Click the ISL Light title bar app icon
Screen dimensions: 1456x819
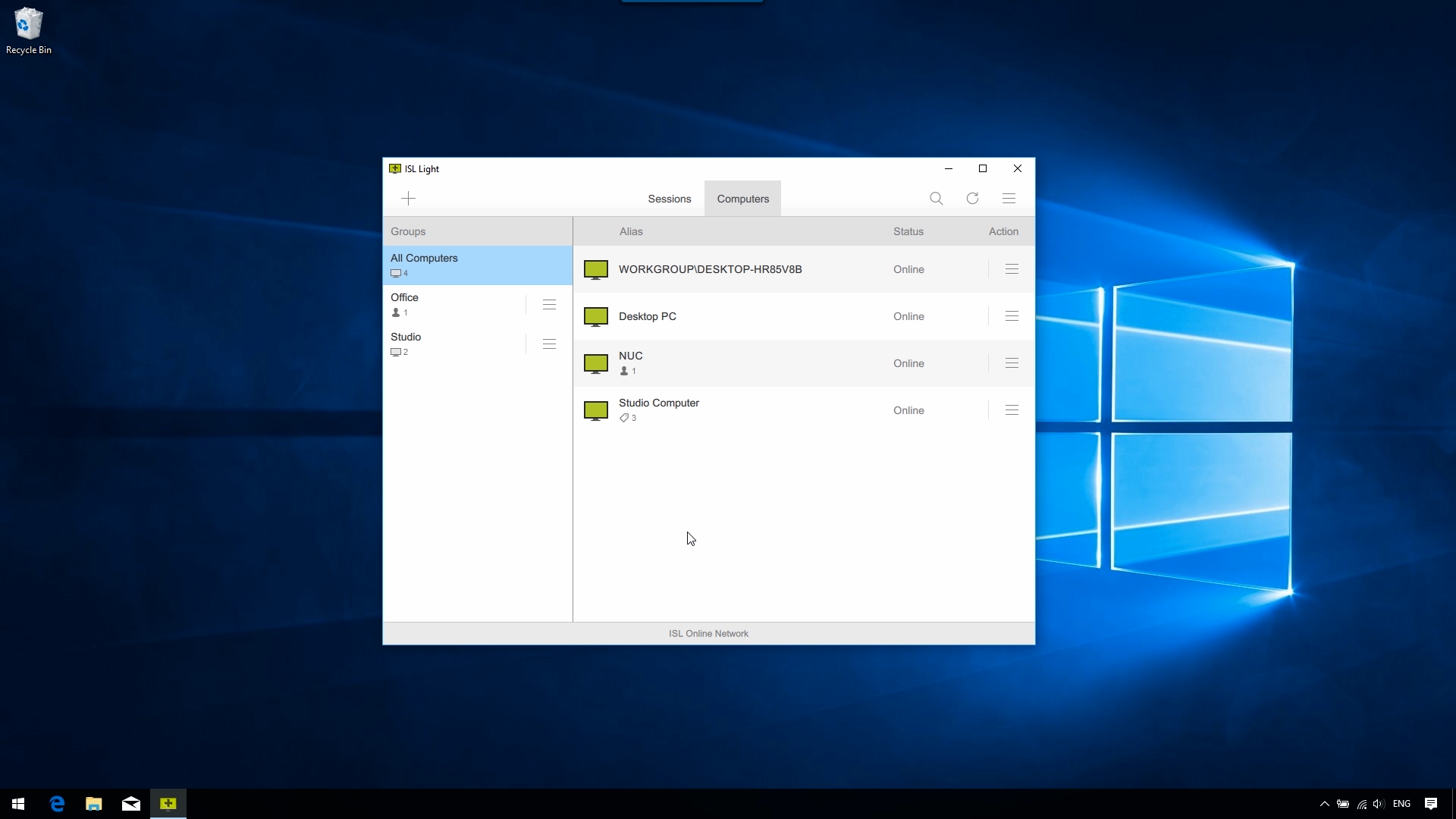[394, 168]
